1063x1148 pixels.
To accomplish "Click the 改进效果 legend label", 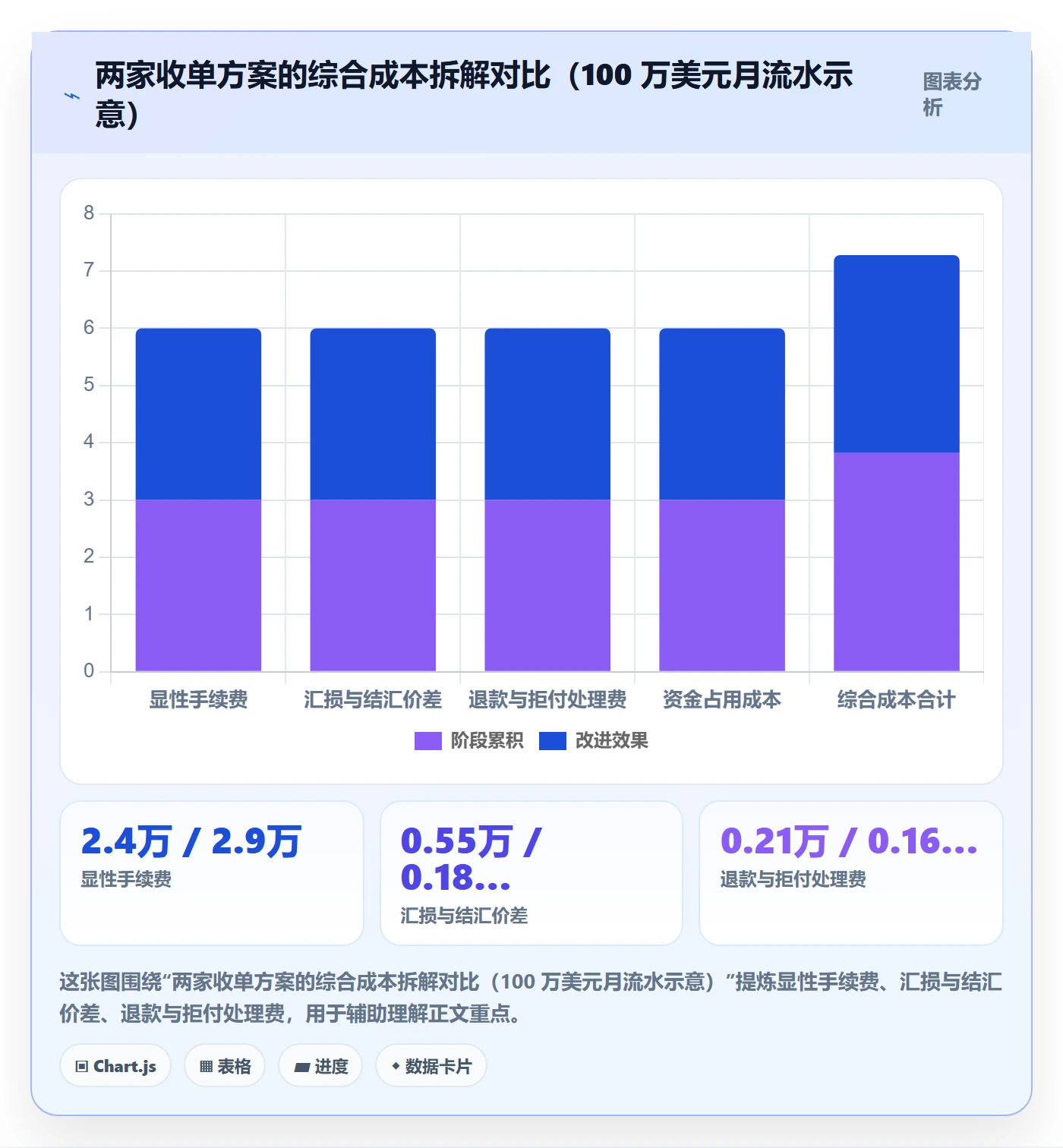I will pyautogui.click(x=611, y=741).
